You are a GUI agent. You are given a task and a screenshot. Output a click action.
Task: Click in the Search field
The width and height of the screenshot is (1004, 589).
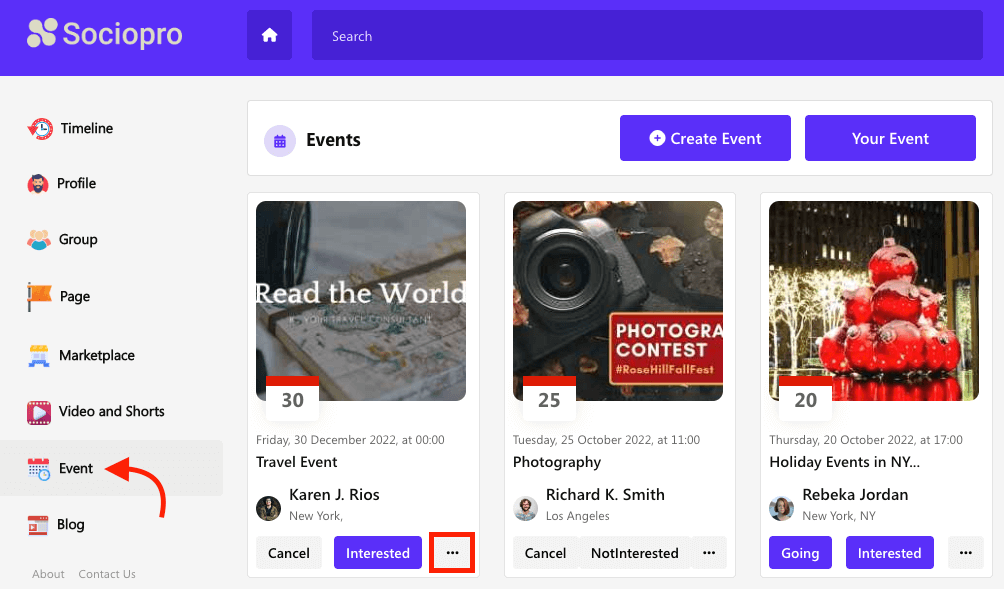pyautogui.click(x=646, y=36)
